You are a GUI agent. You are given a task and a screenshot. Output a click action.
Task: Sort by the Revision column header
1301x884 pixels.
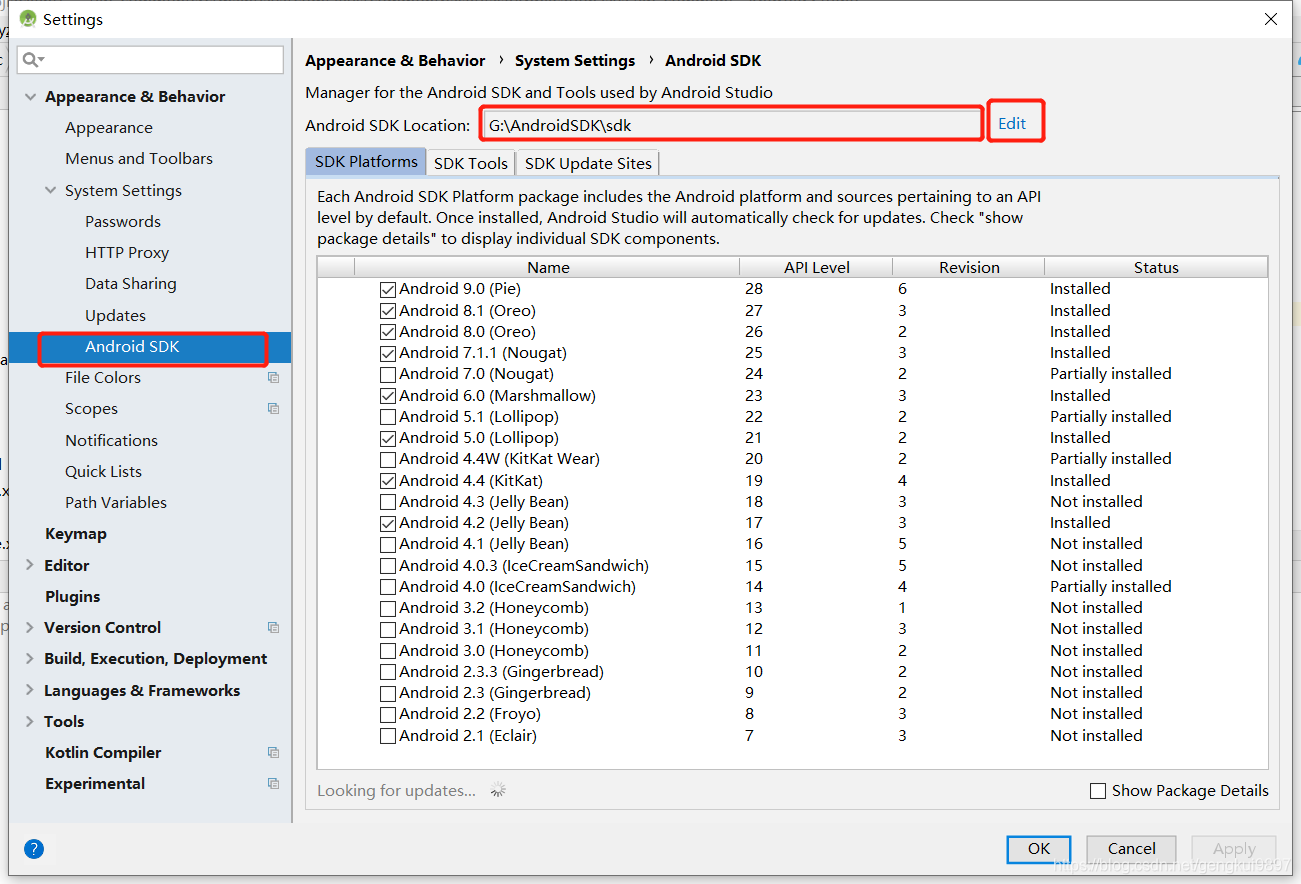(968, 267)
